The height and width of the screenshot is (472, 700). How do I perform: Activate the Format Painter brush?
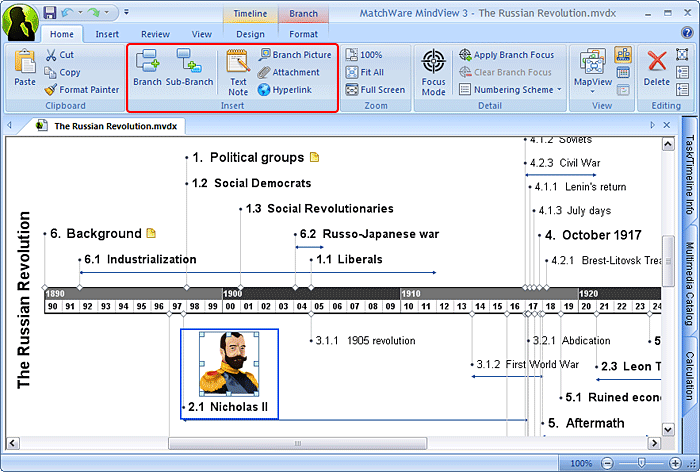pos(82,90)
